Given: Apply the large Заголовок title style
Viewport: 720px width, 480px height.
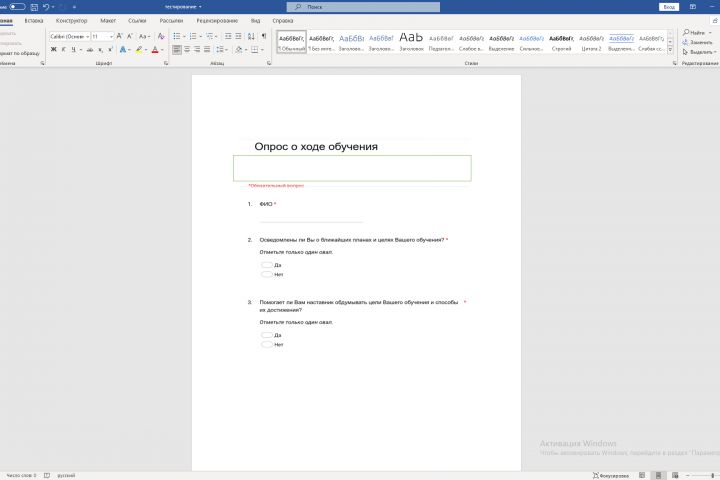Looking at the screenshot, I should click(411, 42).
